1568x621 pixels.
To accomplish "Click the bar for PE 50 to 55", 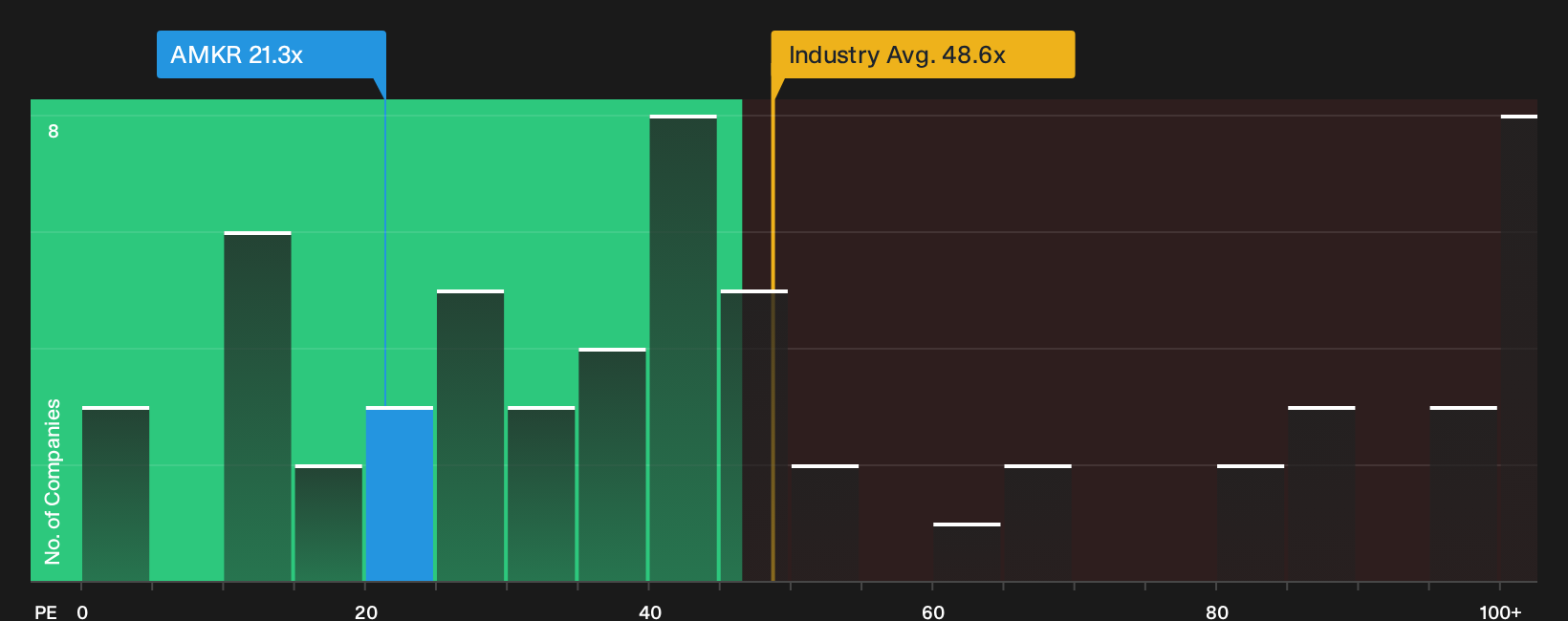I will pyautogui.click(x=825, y=523).
